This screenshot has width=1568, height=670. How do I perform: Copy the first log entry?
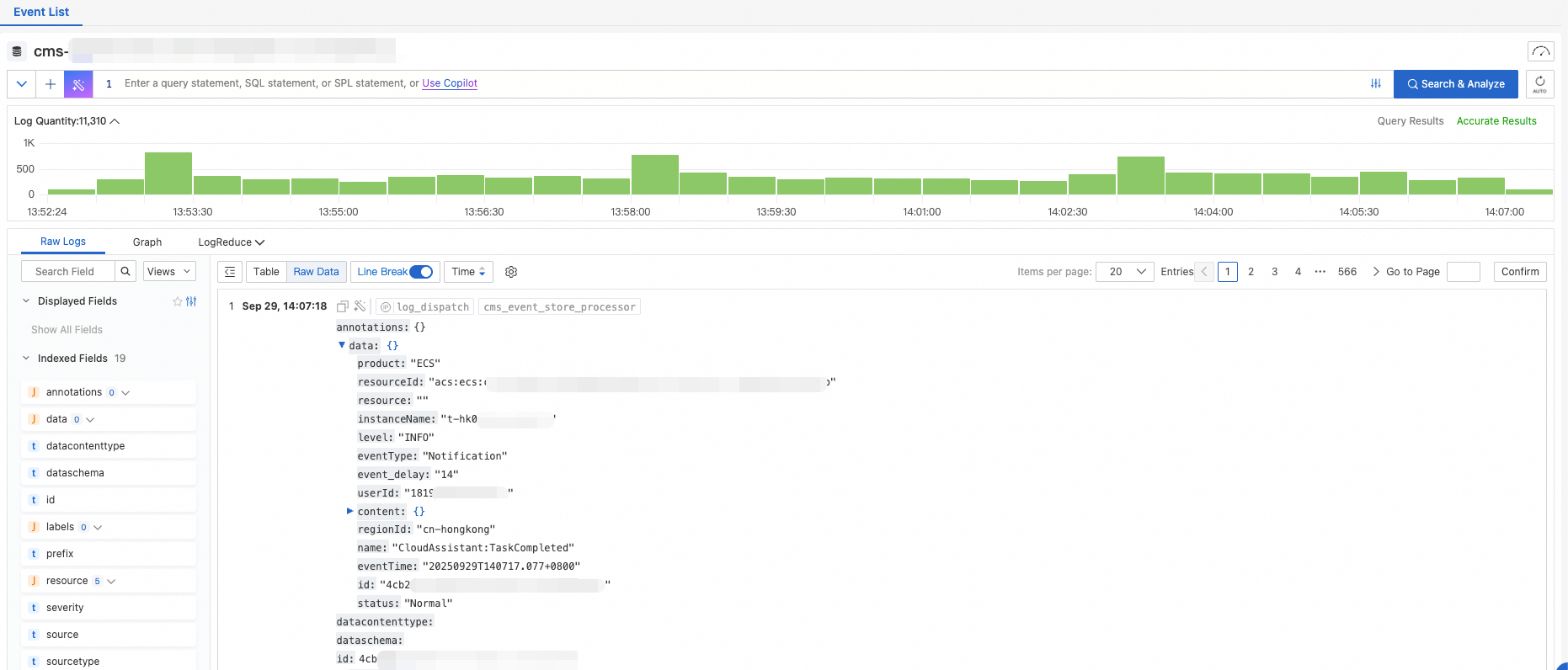coord(343,306)
